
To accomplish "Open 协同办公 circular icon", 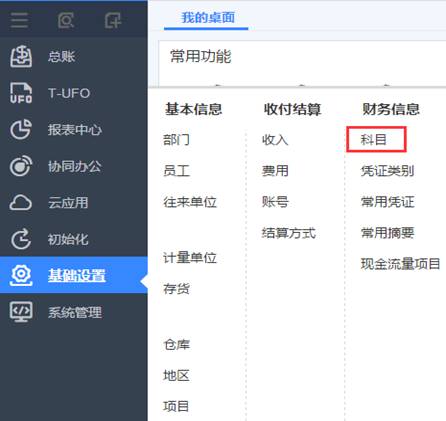I will (x=21, y=166).
